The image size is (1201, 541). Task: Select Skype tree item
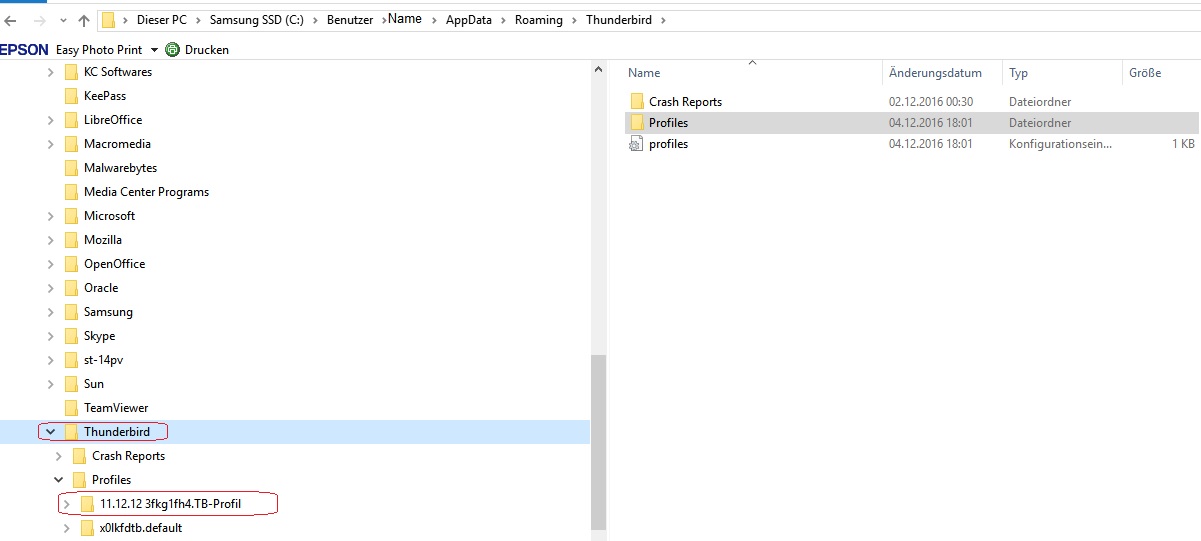tap(99, 336)
